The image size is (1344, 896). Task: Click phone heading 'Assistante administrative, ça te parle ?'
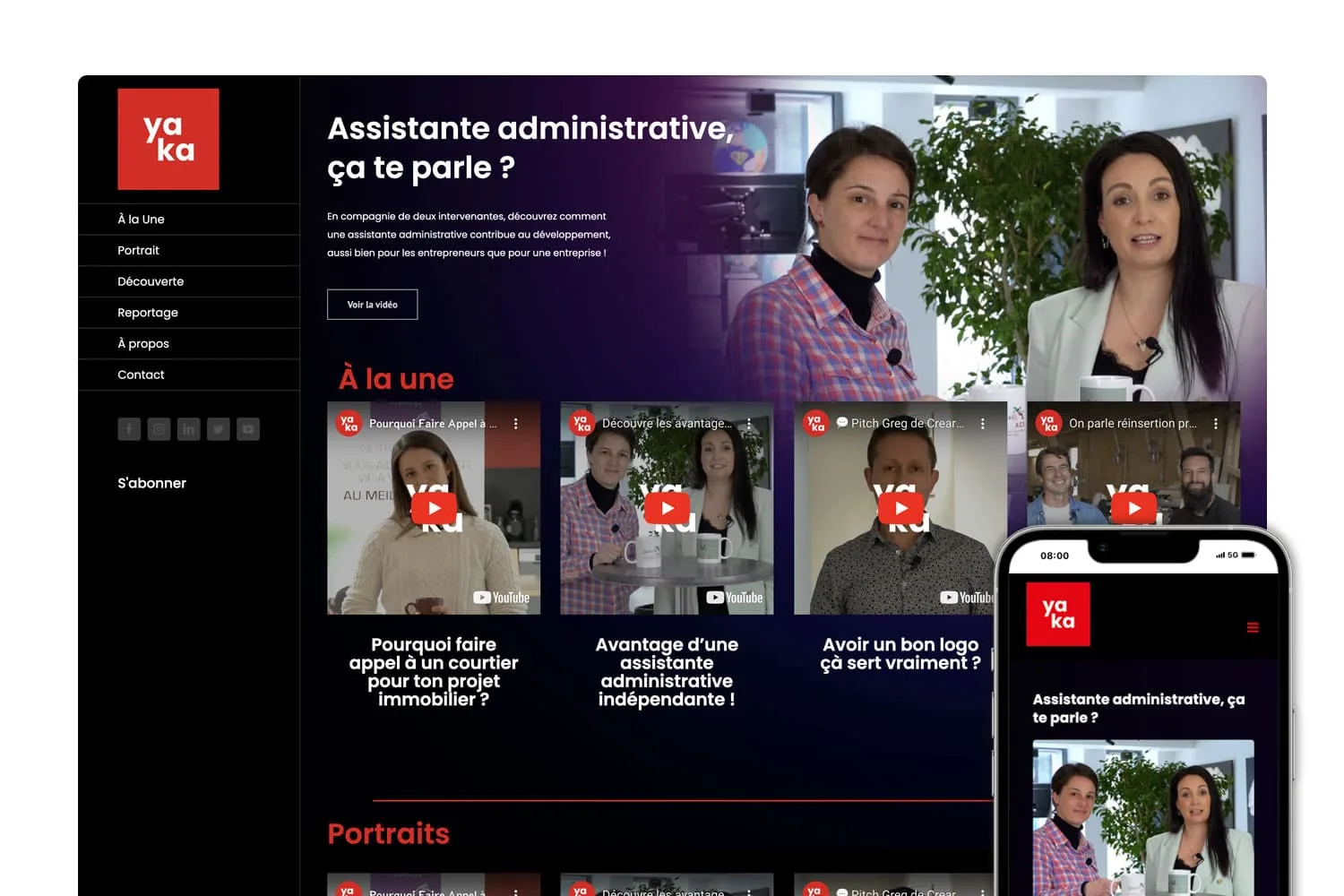coord(1139,708)
